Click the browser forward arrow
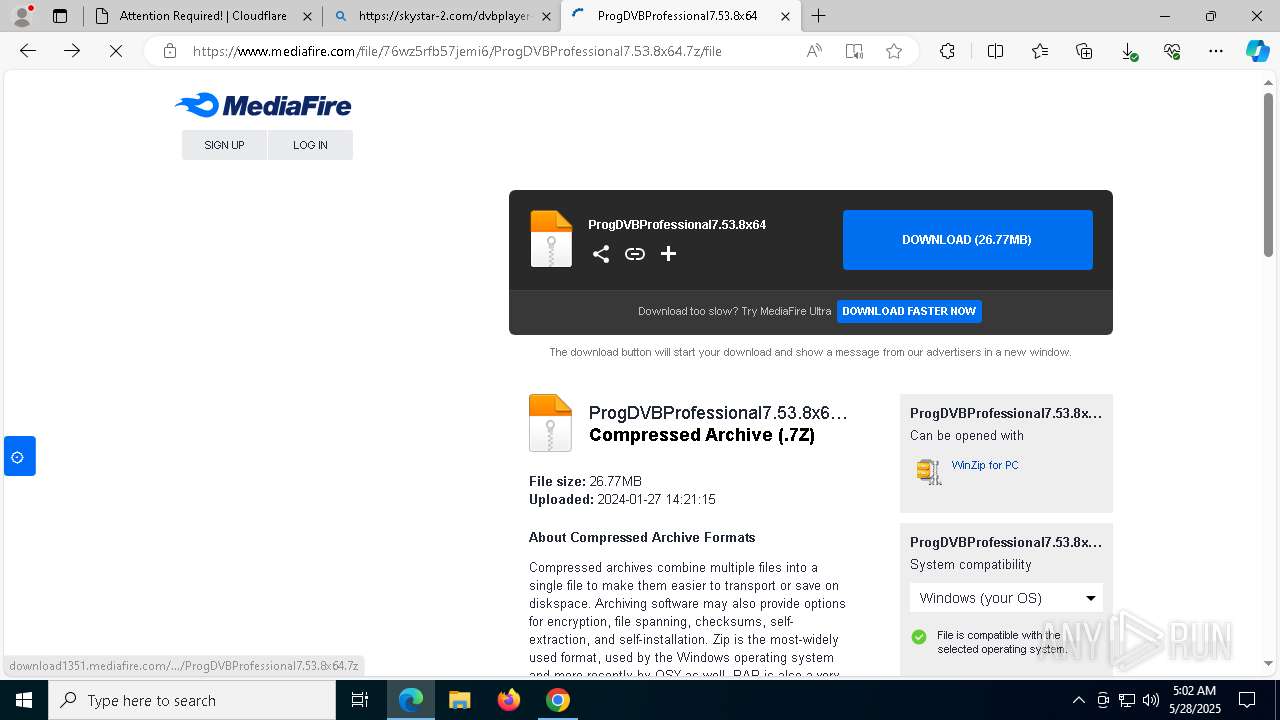Screen dimensions: 1280x720 coord(72,51)
